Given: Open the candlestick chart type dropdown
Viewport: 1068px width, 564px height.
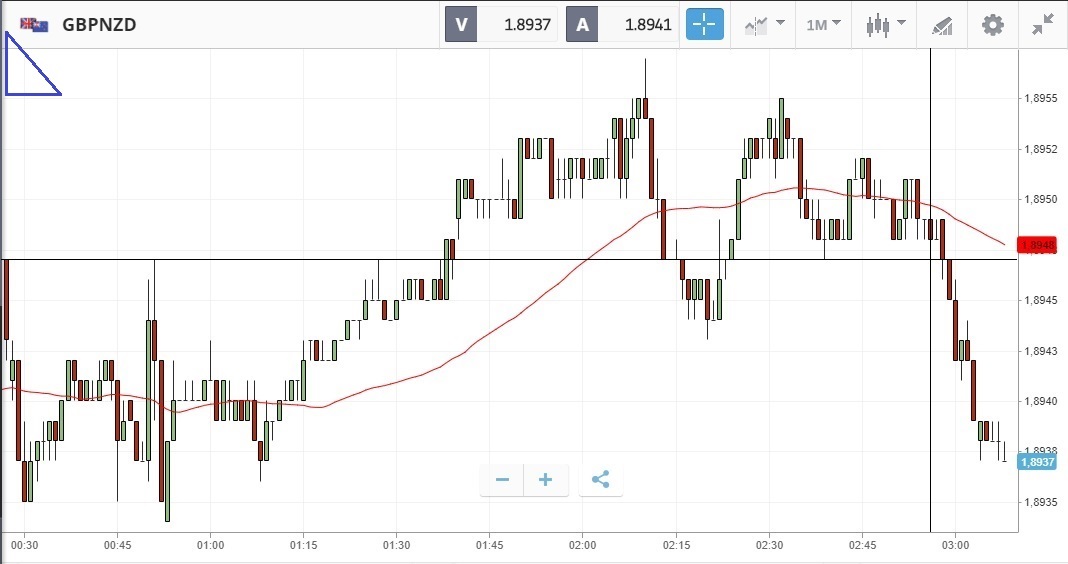Looking at the screenshot, I should click(x=886, y=25).
